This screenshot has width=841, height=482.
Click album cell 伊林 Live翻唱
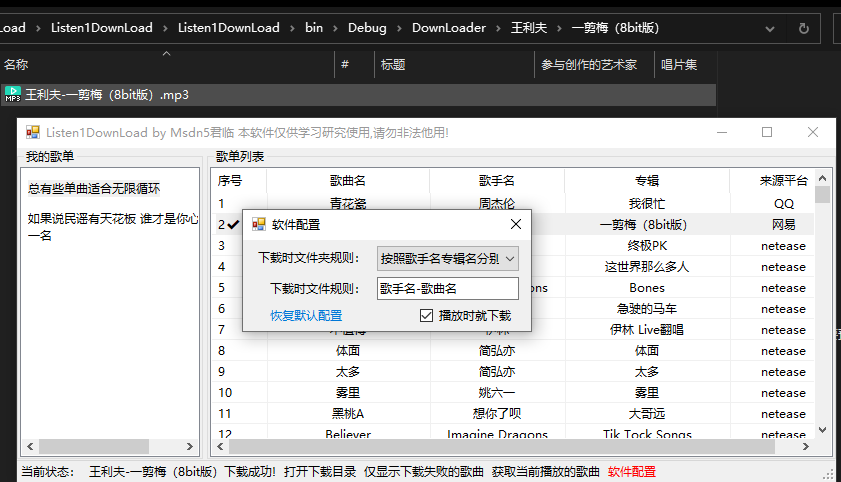(x=647, y=330)
